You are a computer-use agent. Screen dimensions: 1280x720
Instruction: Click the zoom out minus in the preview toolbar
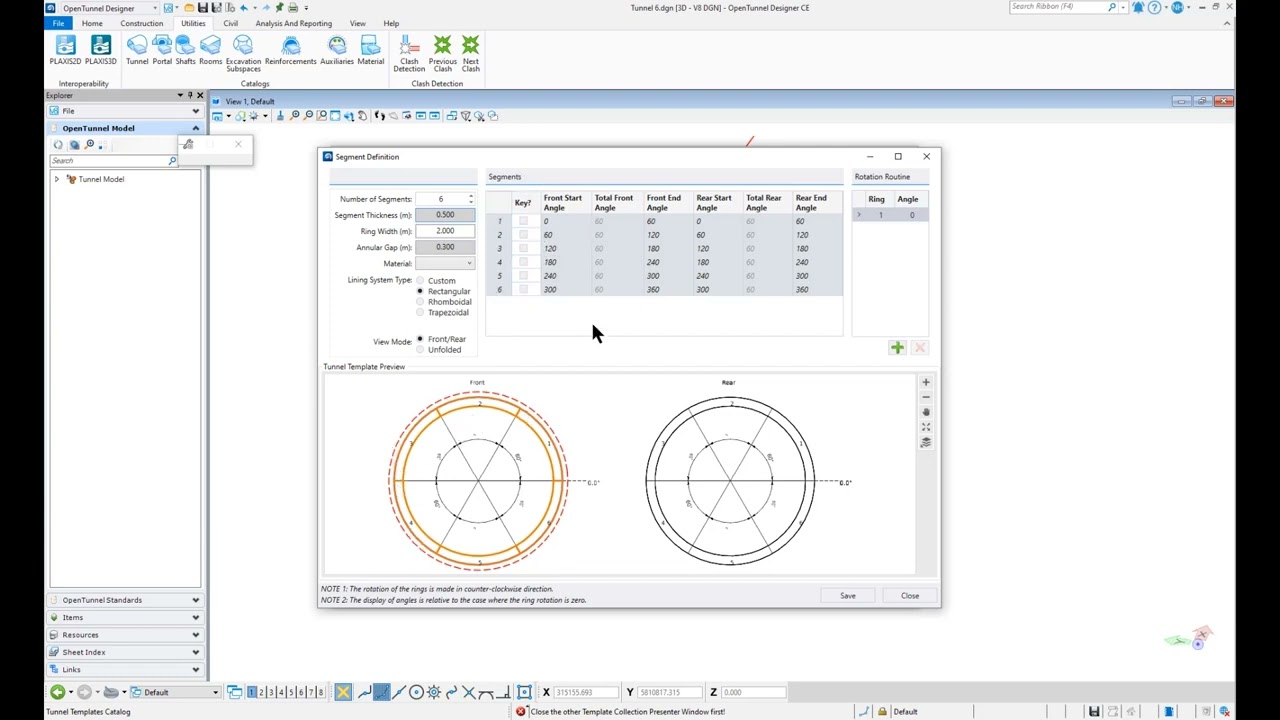click(926, 397)
